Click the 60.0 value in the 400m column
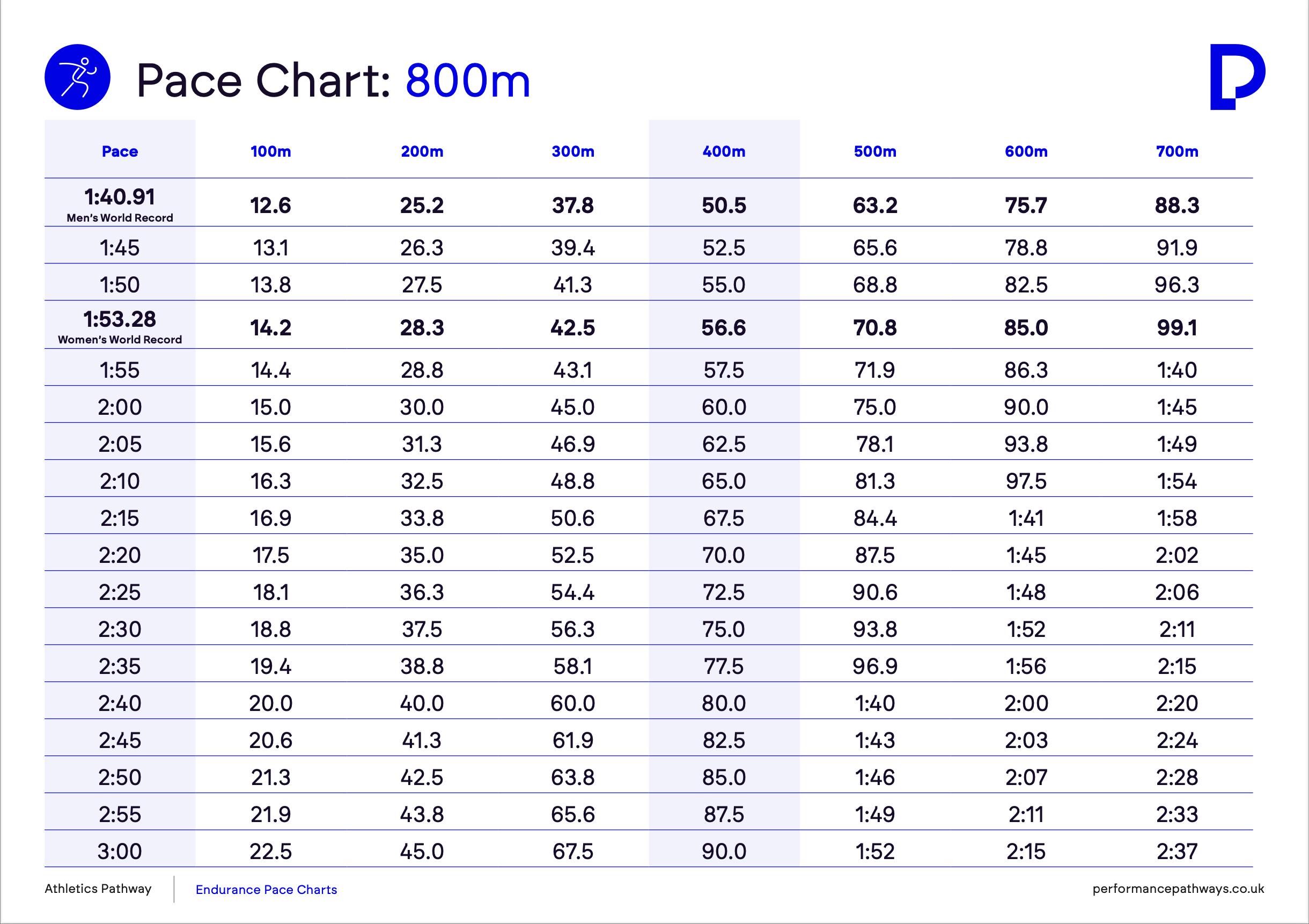 pyautogui.click(x=724, y=407)
